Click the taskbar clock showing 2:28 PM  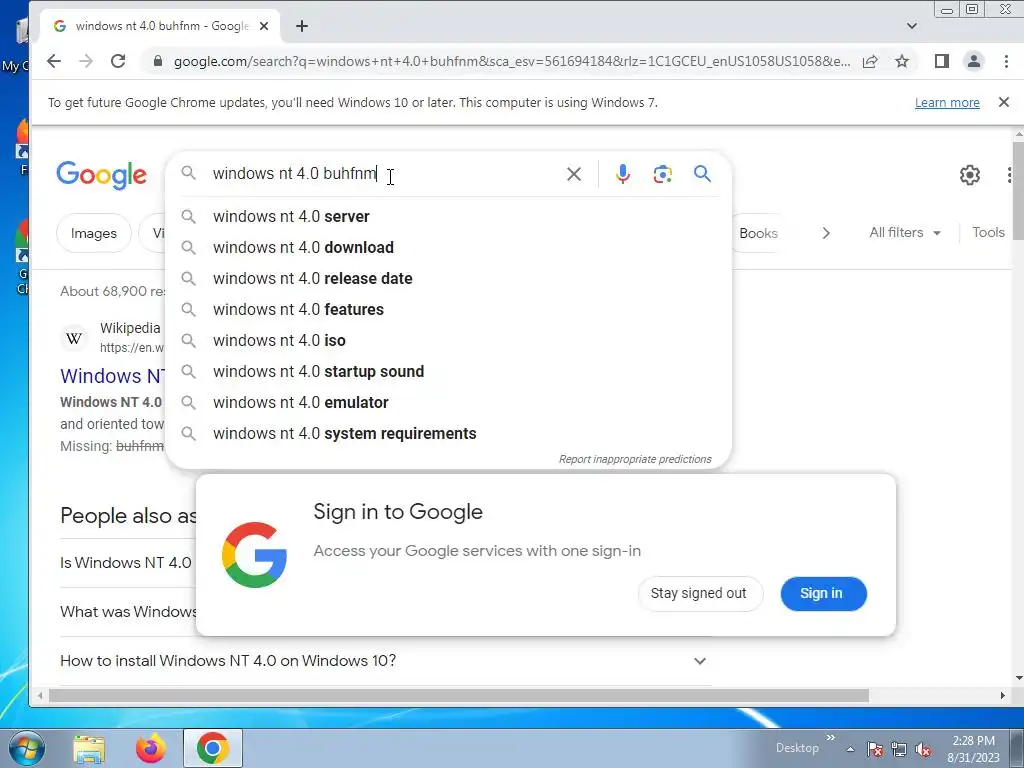pos(973,749)
